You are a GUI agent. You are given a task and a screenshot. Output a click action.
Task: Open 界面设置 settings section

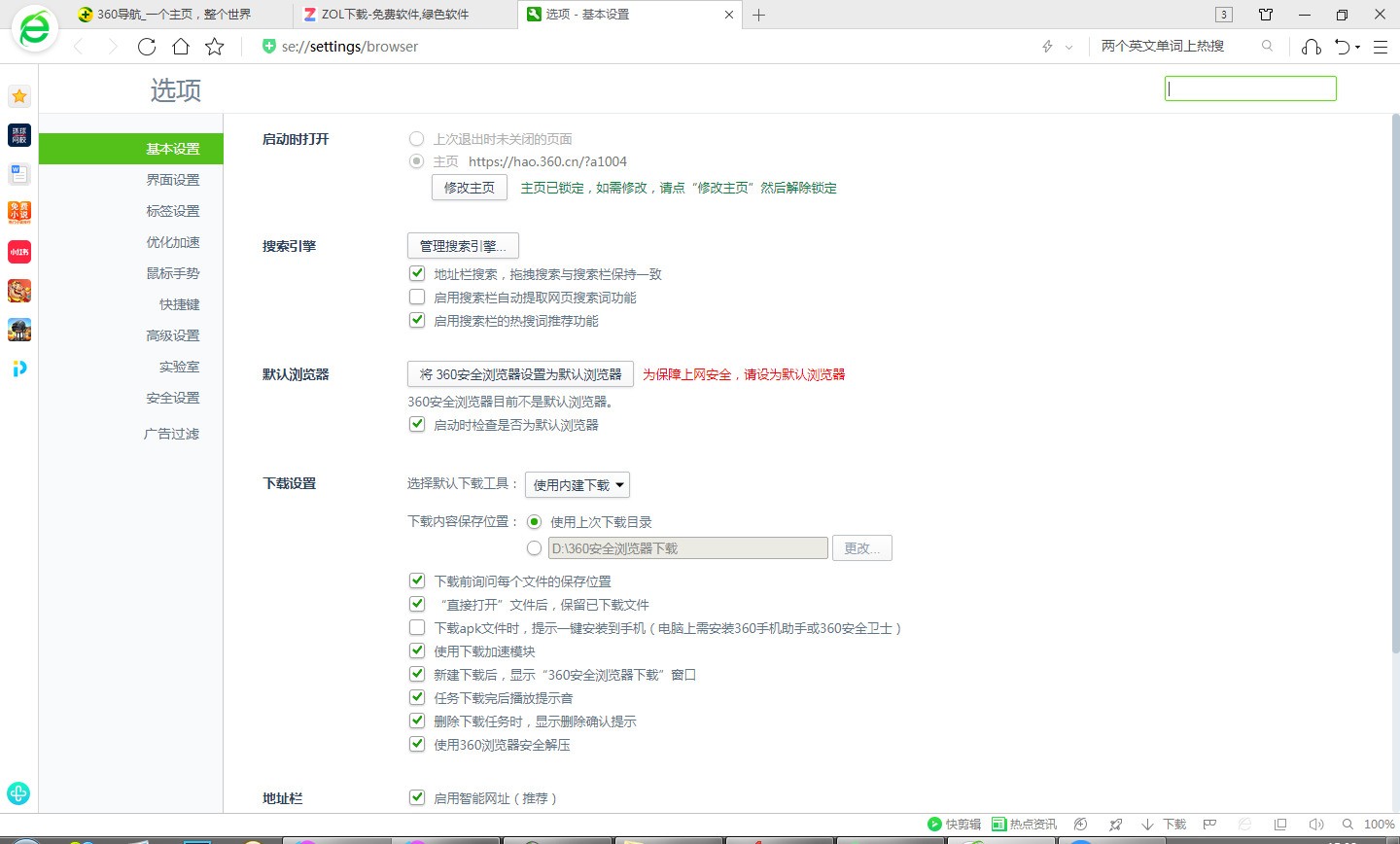pyautogui.click(x=172, y=180)
